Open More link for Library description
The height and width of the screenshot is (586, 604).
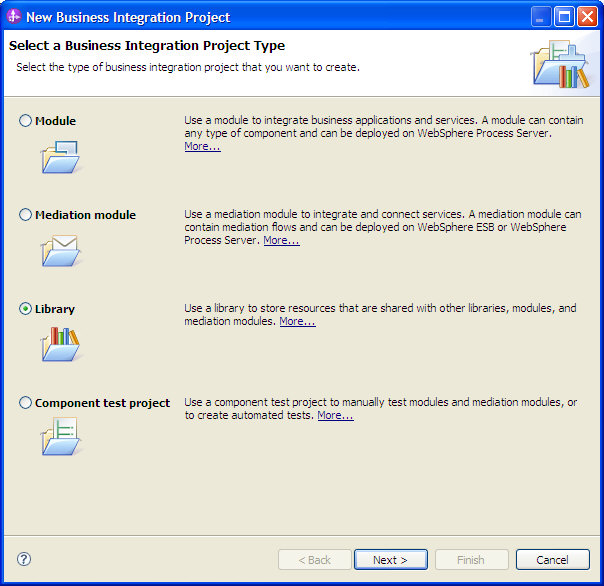point(297,321)
